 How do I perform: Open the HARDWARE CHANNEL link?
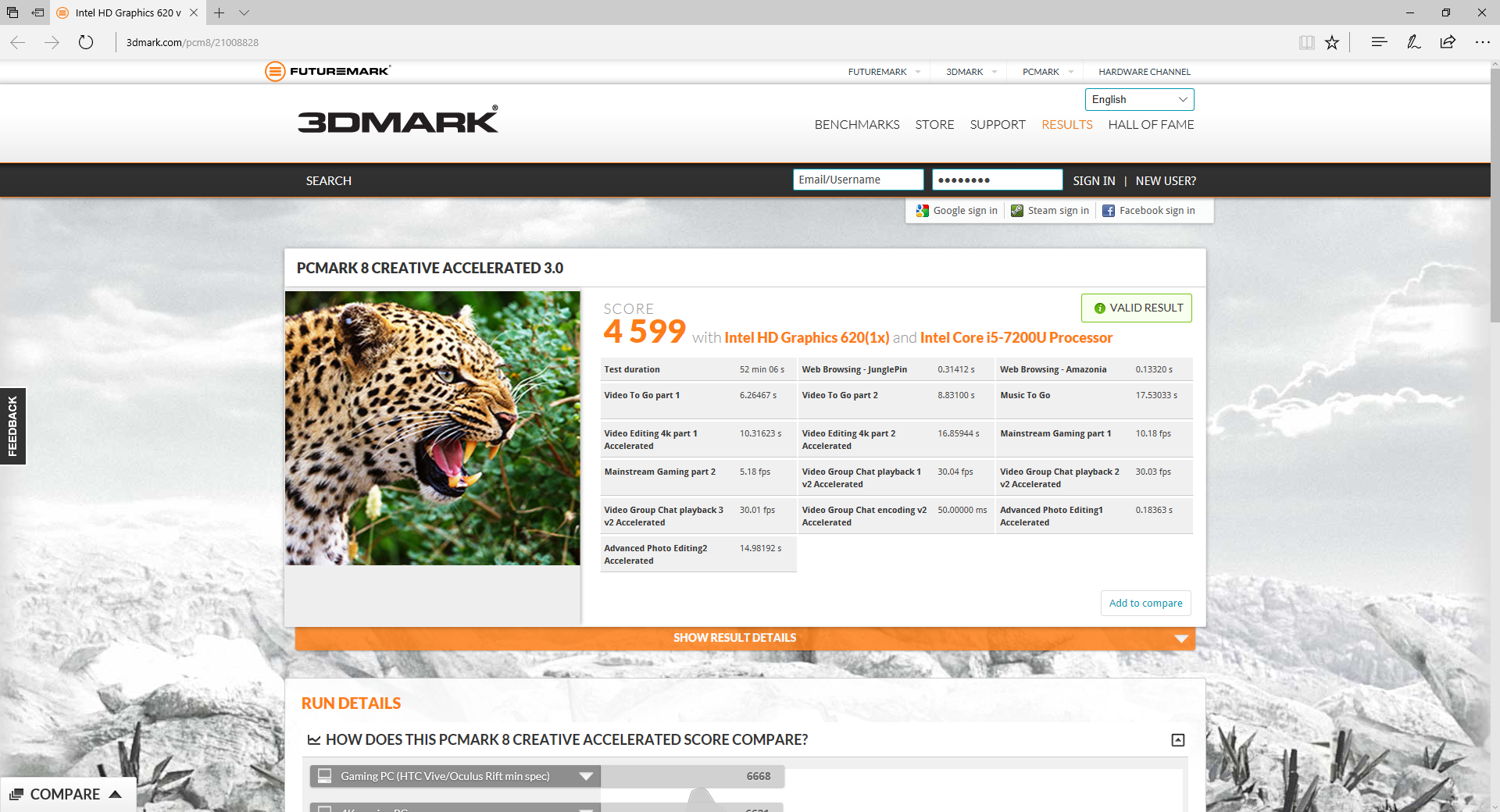1145,72
